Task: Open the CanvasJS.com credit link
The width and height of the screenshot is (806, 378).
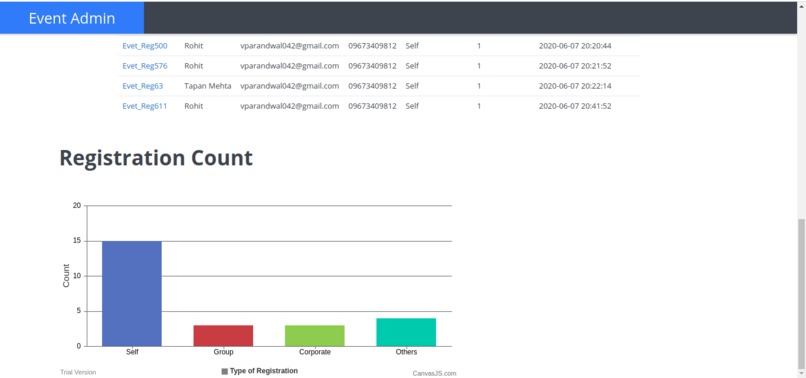Action: click(434, 373)
